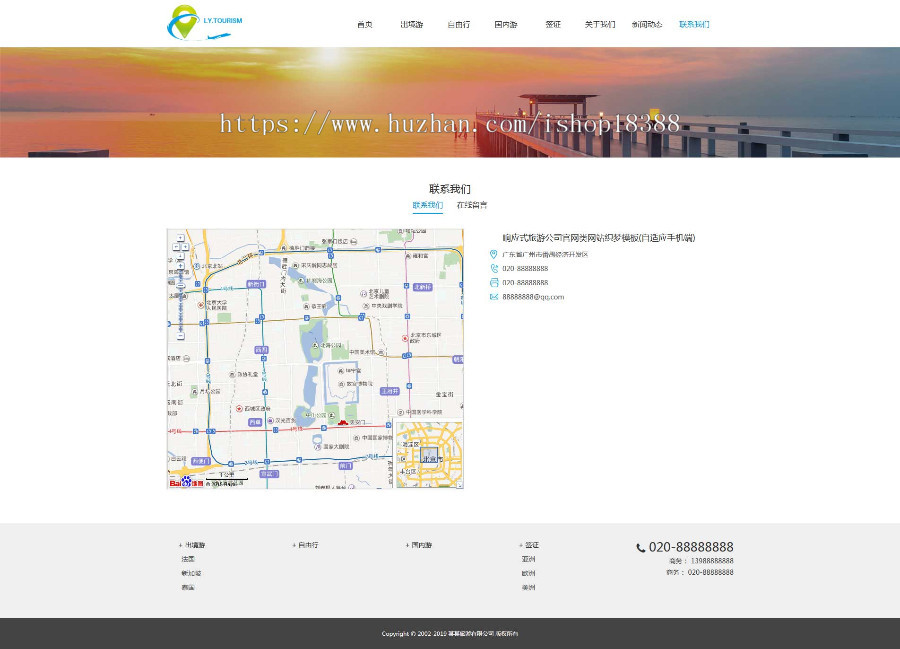Open the 联系我们 header menu item
This screenshot has height=649, width=900.
694,25
